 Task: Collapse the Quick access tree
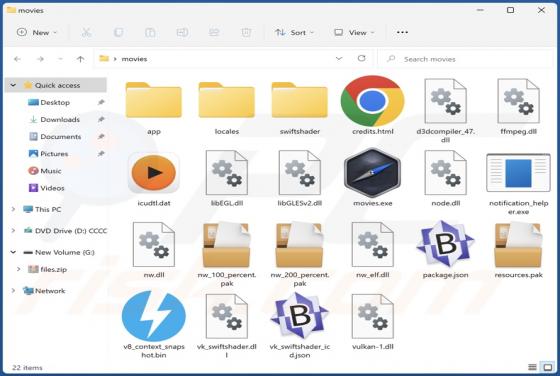coord(13,85)
